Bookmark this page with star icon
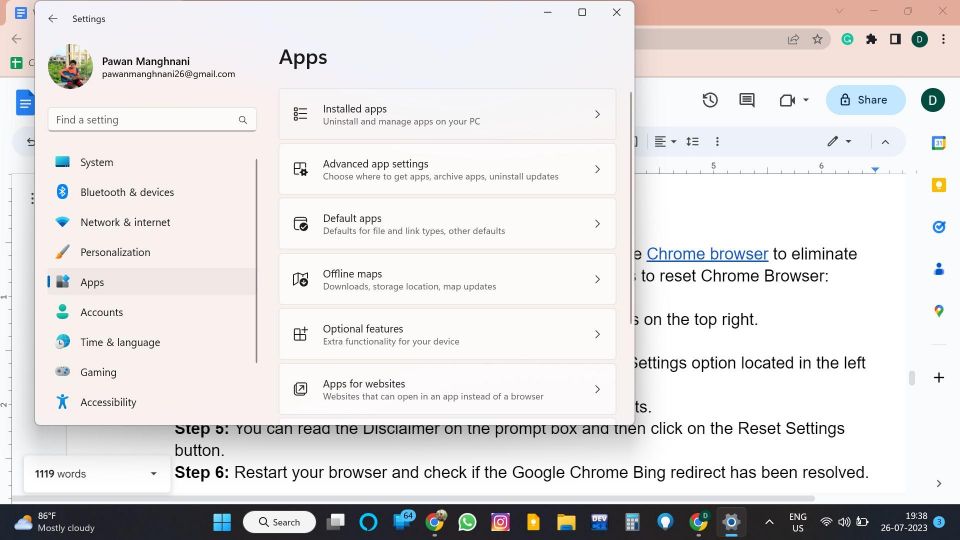960x540 pixels. pyautogui.click(x=817, y=39)
